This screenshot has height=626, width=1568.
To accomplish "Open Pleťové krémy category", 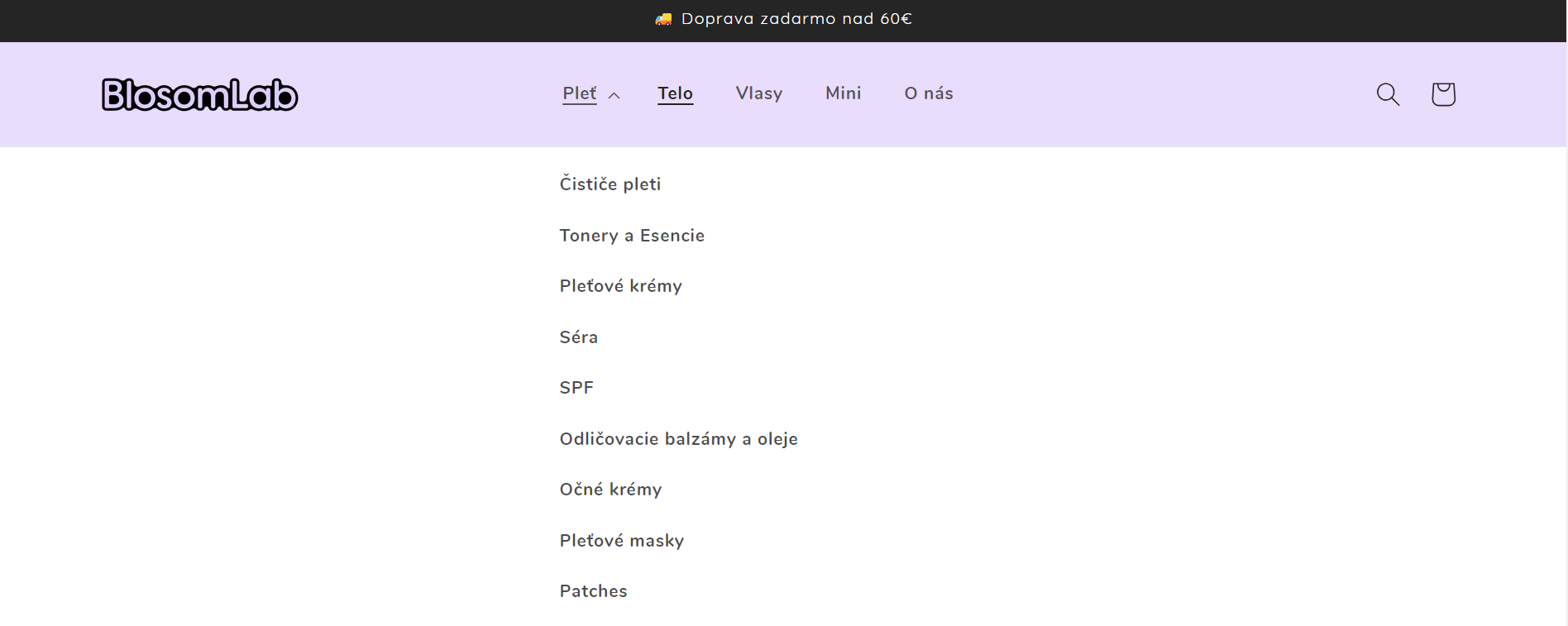I will coord(620,286).
